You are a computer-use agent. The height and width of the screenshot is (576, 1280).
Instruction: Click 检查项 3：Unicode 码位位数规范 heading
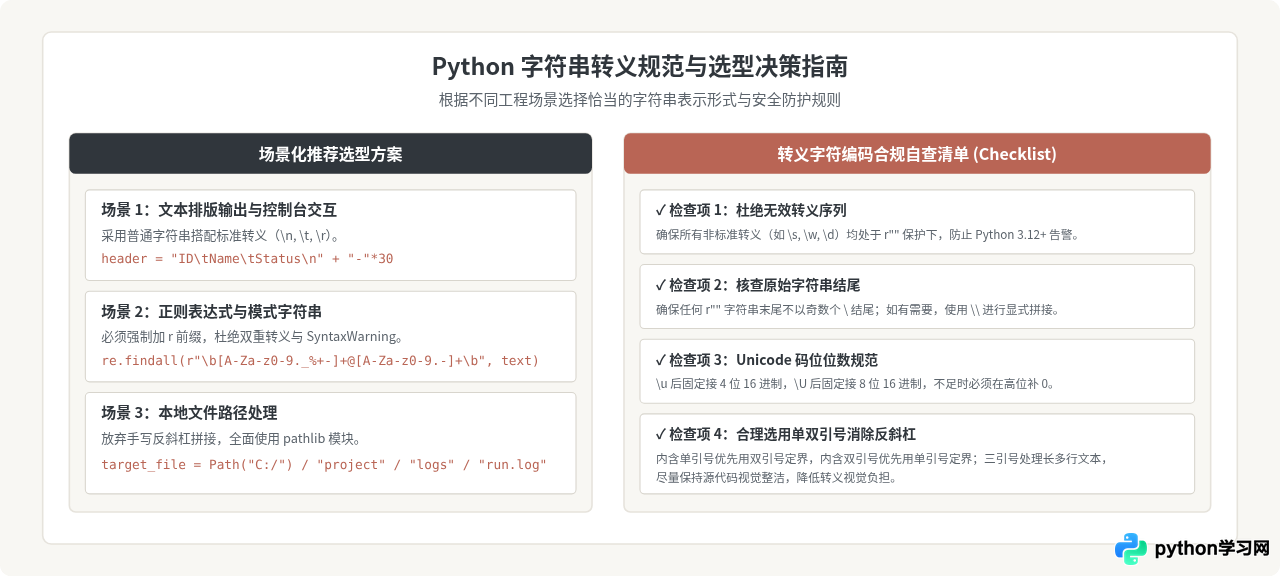coord(767,359)
